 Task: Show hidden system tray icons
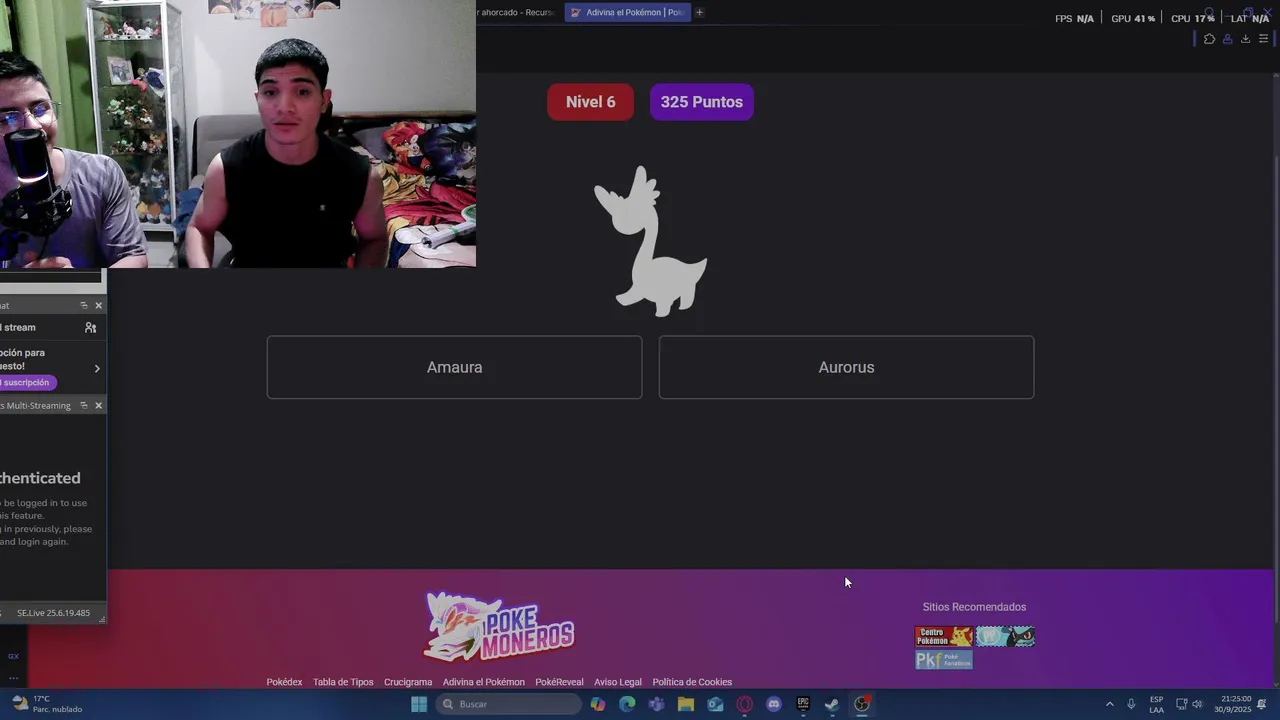(1109, 704)
